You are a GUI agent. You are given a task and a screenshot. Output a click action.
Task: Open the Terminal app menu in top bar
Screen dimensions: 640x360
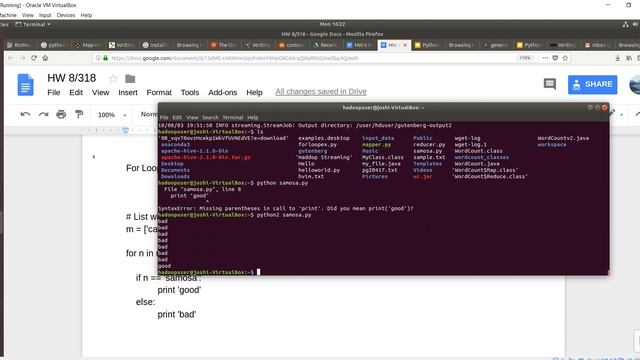(33, 24)
